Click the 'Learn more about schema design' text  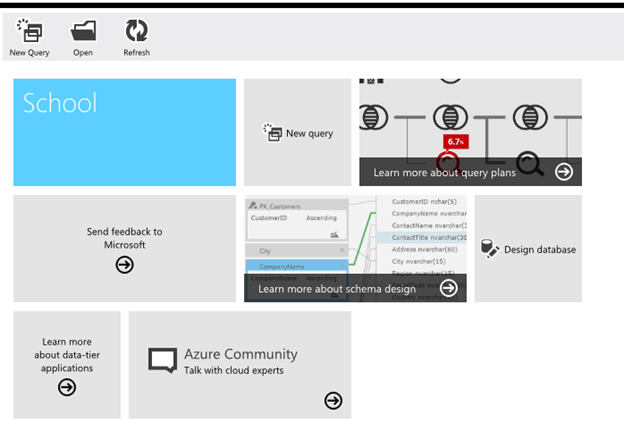(x=336, y=289)
